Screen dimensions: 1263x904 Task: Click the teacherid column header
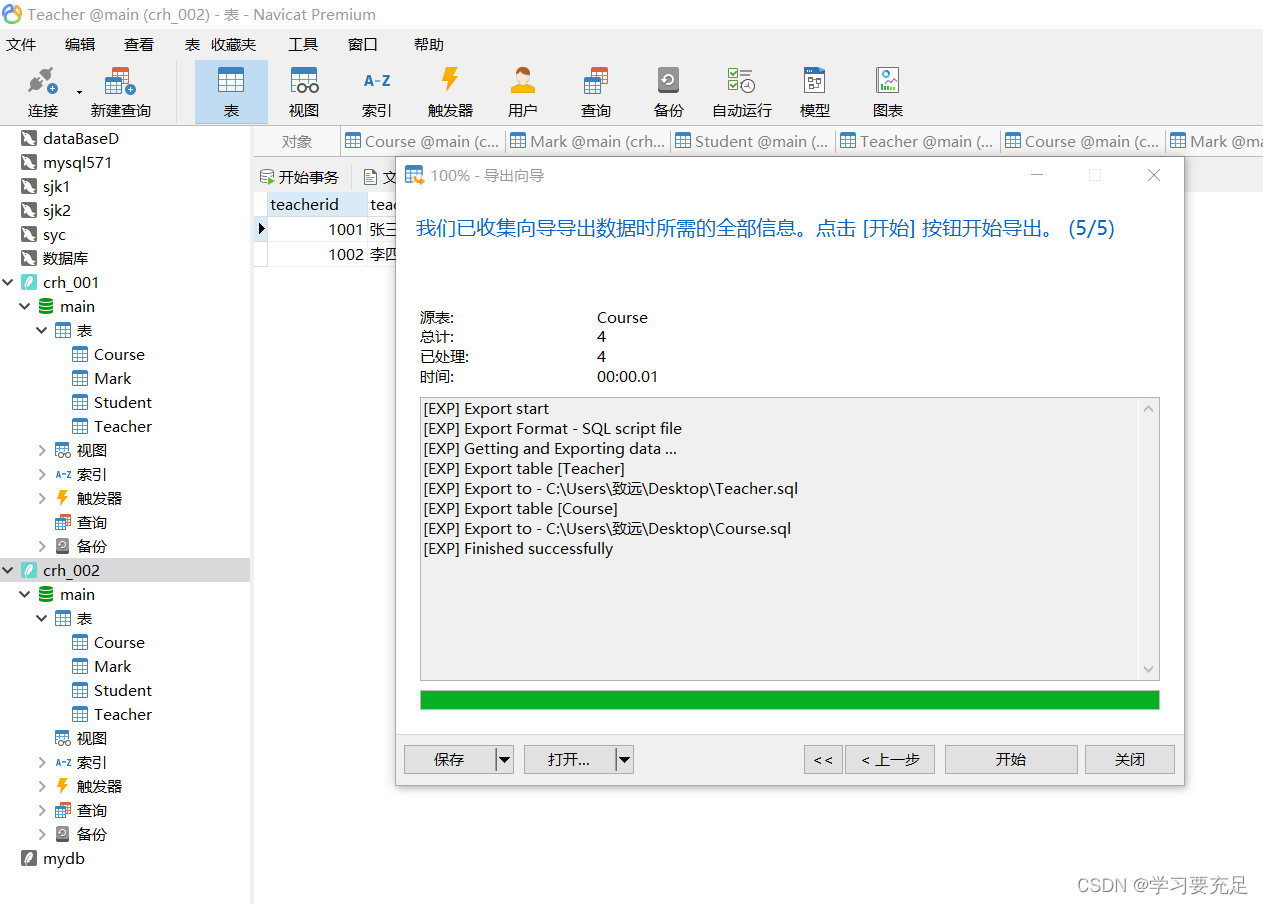[317, 204]
